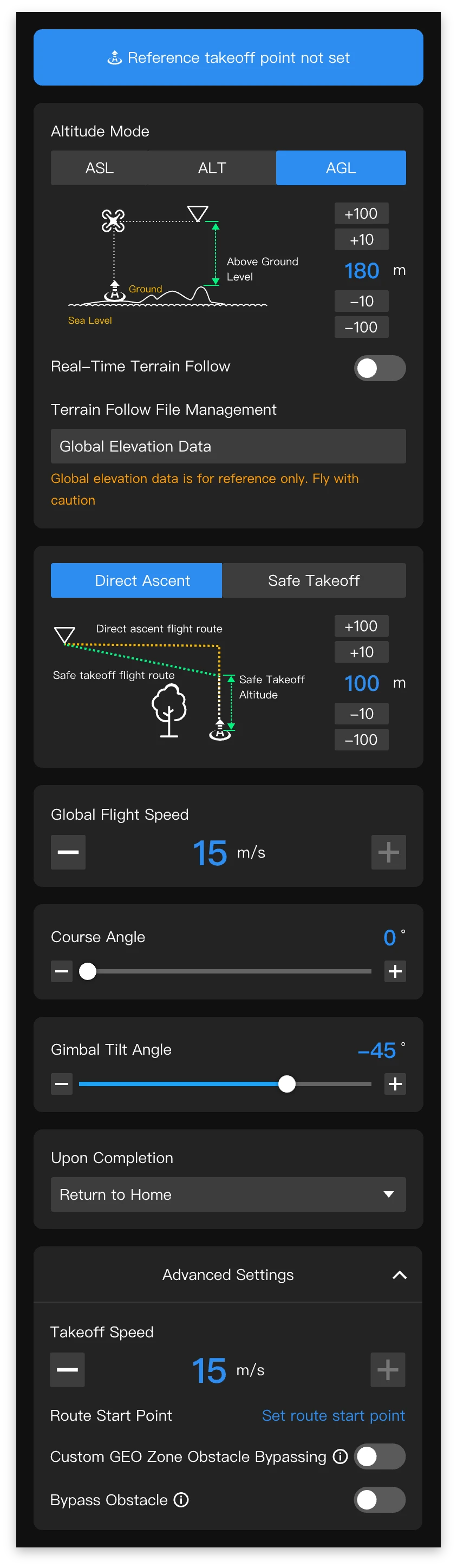Click Set route start point link
The image size is (457, 1568).
333,1416
